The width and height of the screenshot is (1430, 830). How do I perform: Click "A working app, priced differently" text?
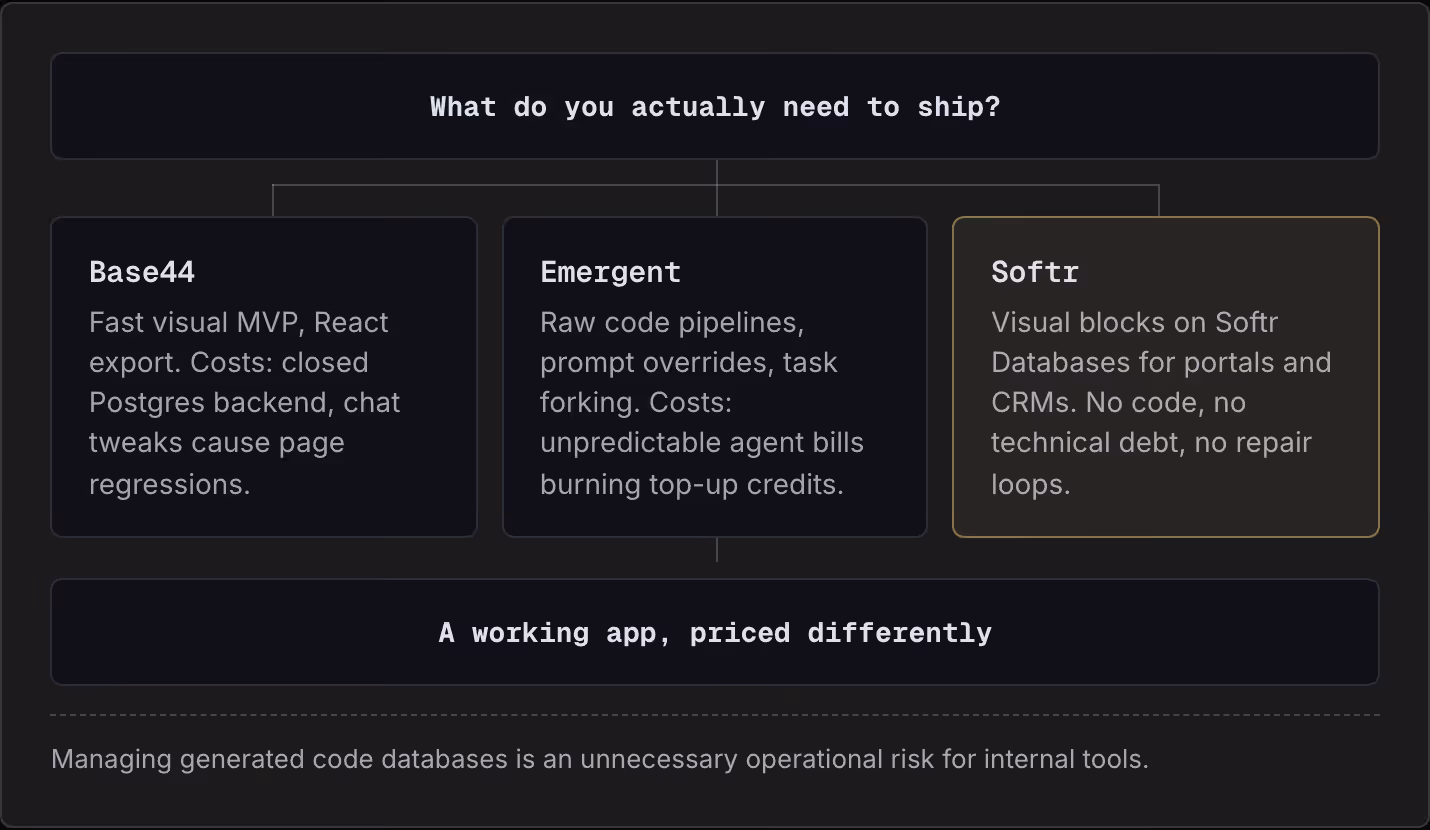[715, 633]
